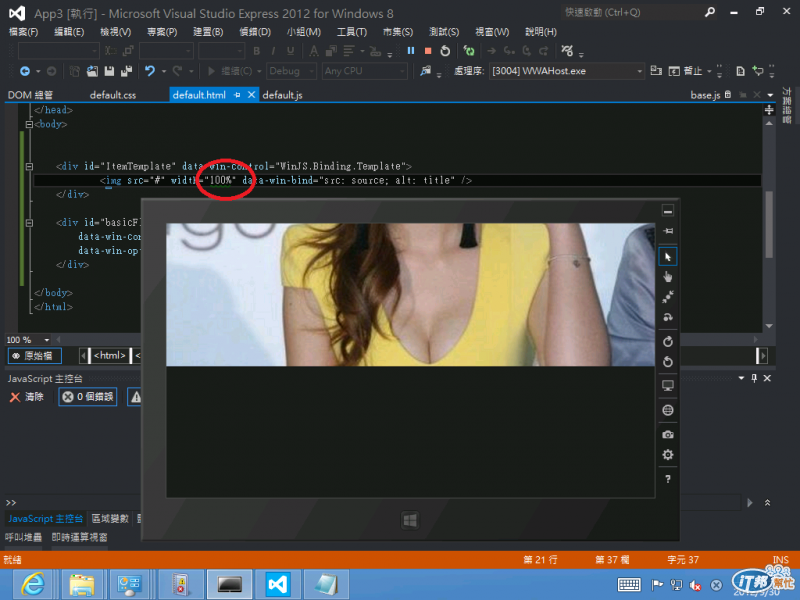Open the 呼叫堆疊 panel tab

pyautogui.click(x=23, y=537)
